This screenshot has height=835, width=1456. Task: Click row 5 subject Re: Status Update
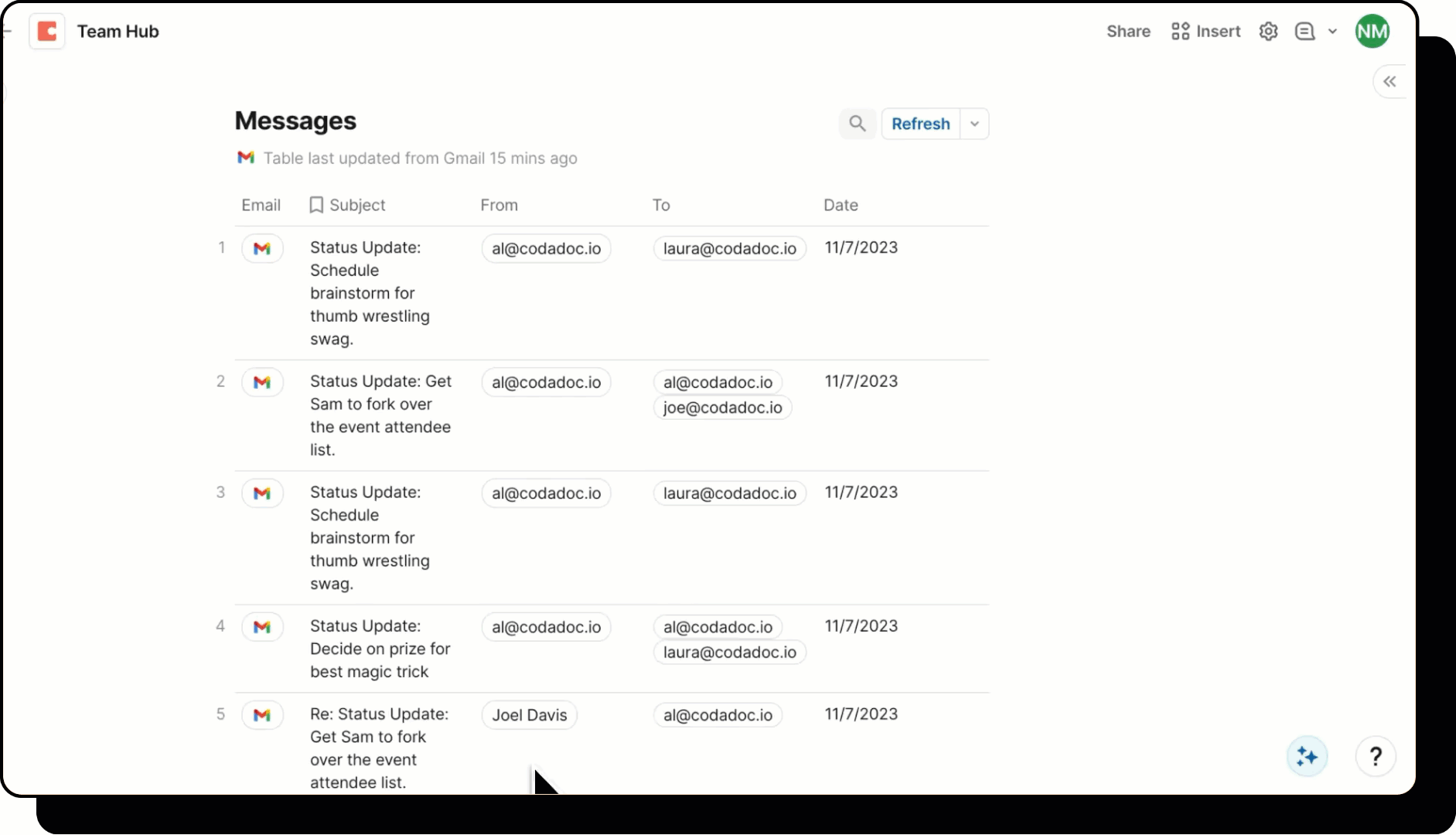click(x=379, y=748)
